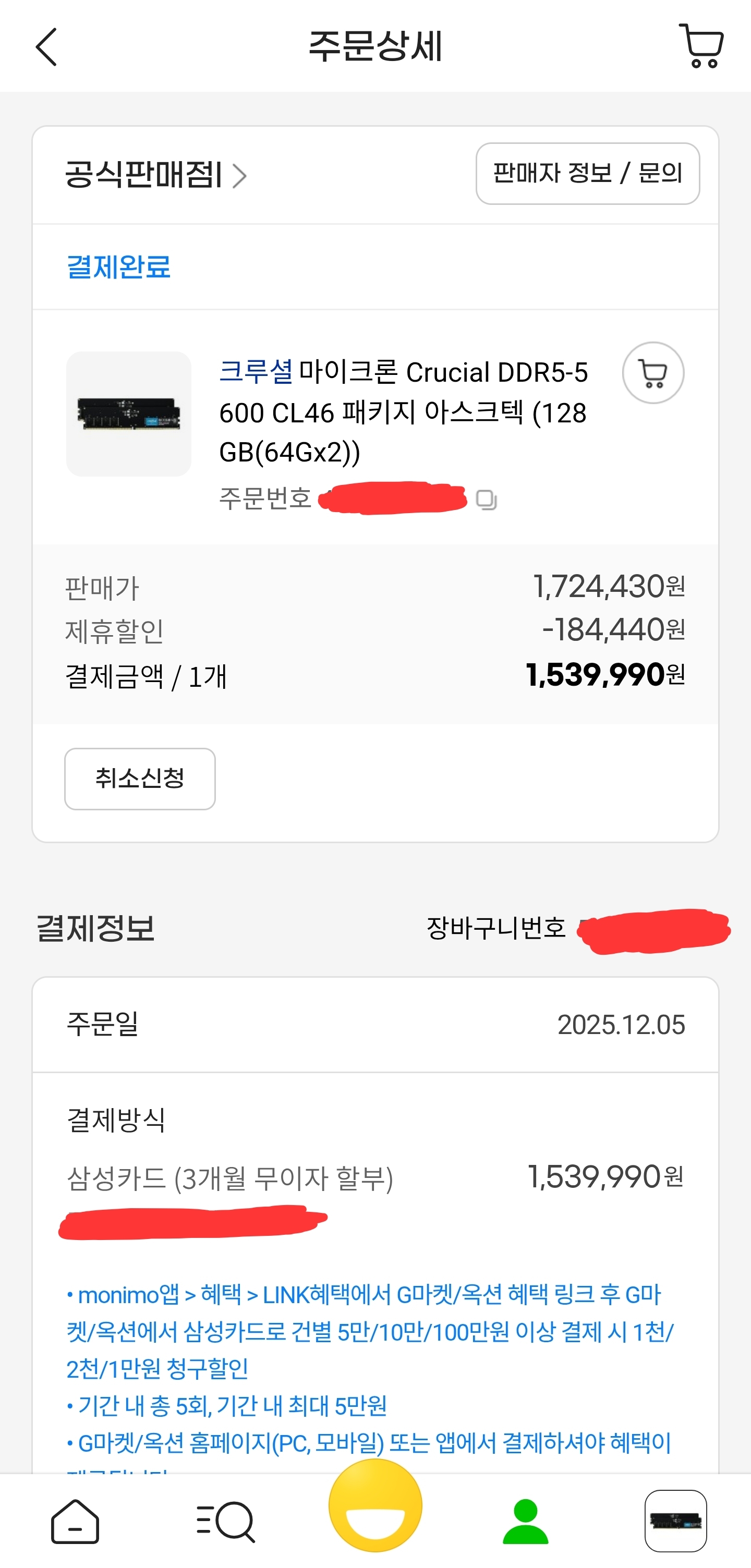
Task: Tap the 주문일 date row
Action: [375, 1025]
